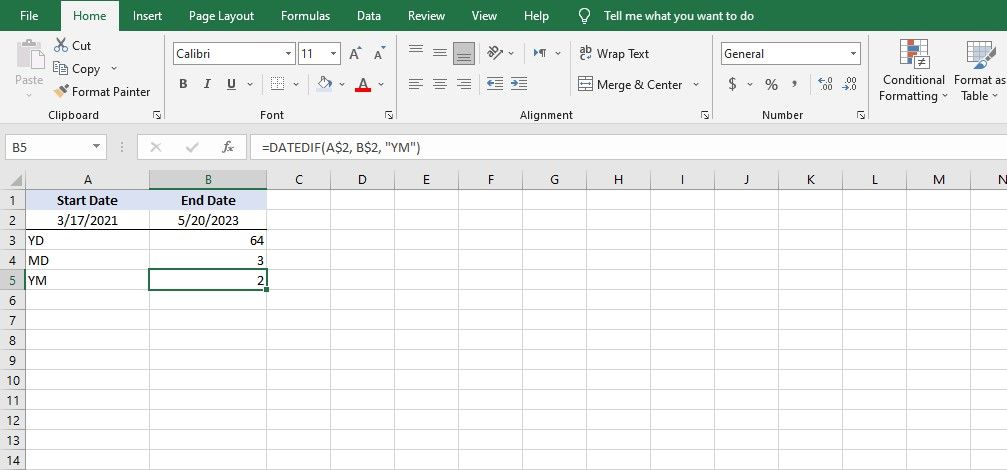Open Number format dialog launcher
1007x470 pixels.
coord(861,115)
